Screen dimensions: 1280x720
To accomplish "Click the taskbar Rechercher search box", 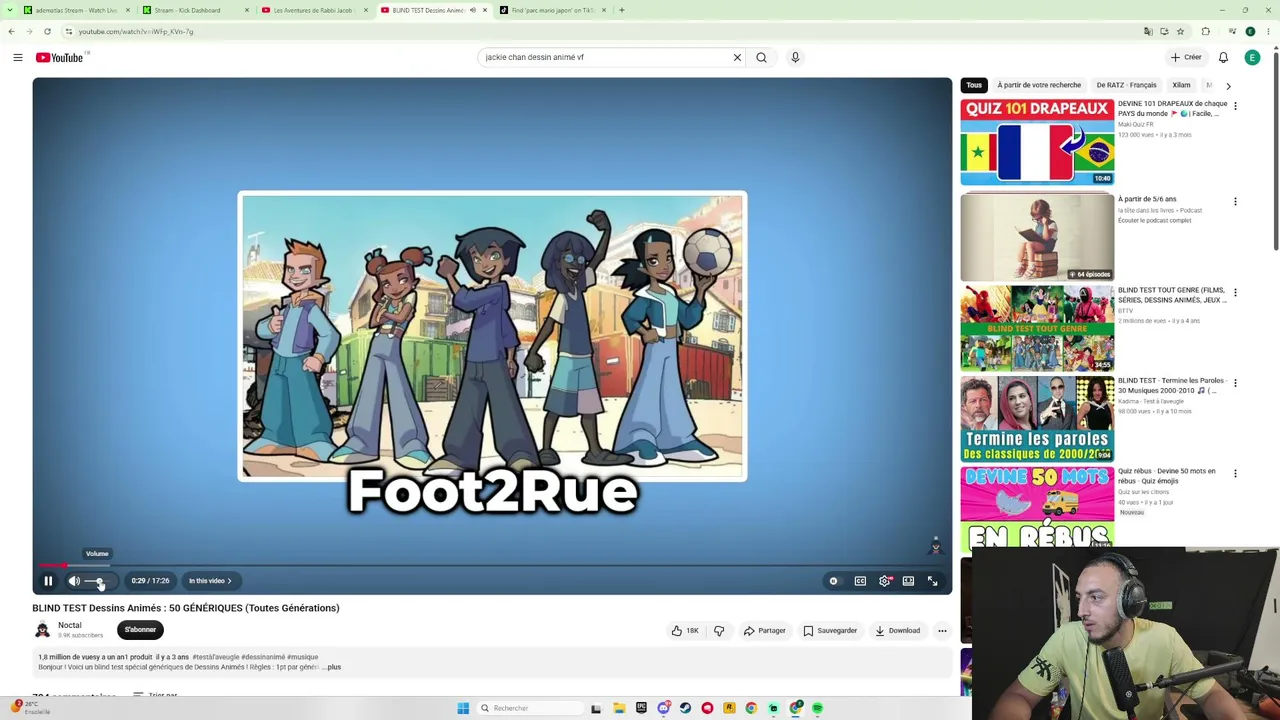I will pyautogui.click(x=530, y=708).
